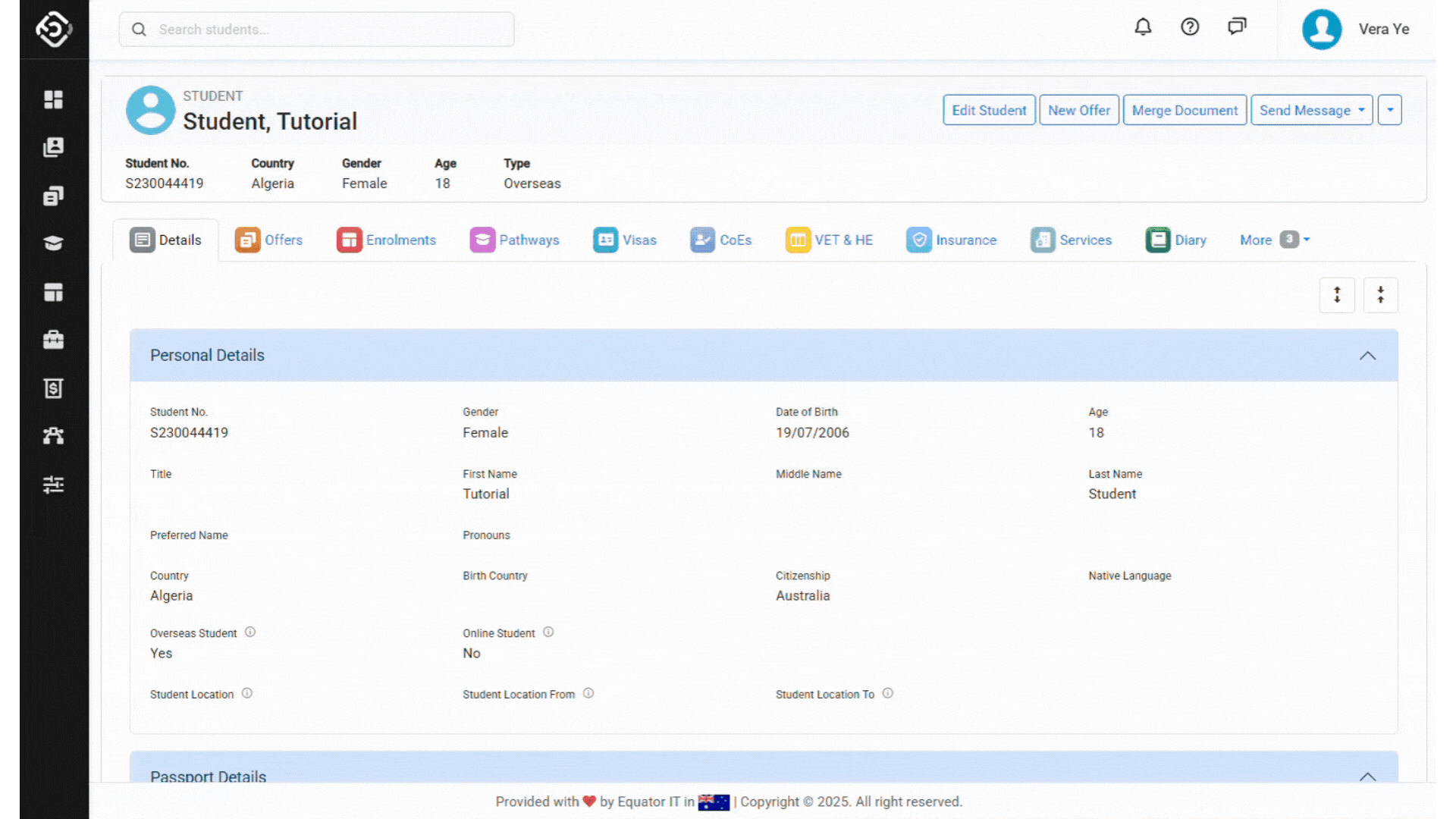This screenshot has height=819, width=1456.
Task: Click the Edit Student button
Action: point(988,110)
